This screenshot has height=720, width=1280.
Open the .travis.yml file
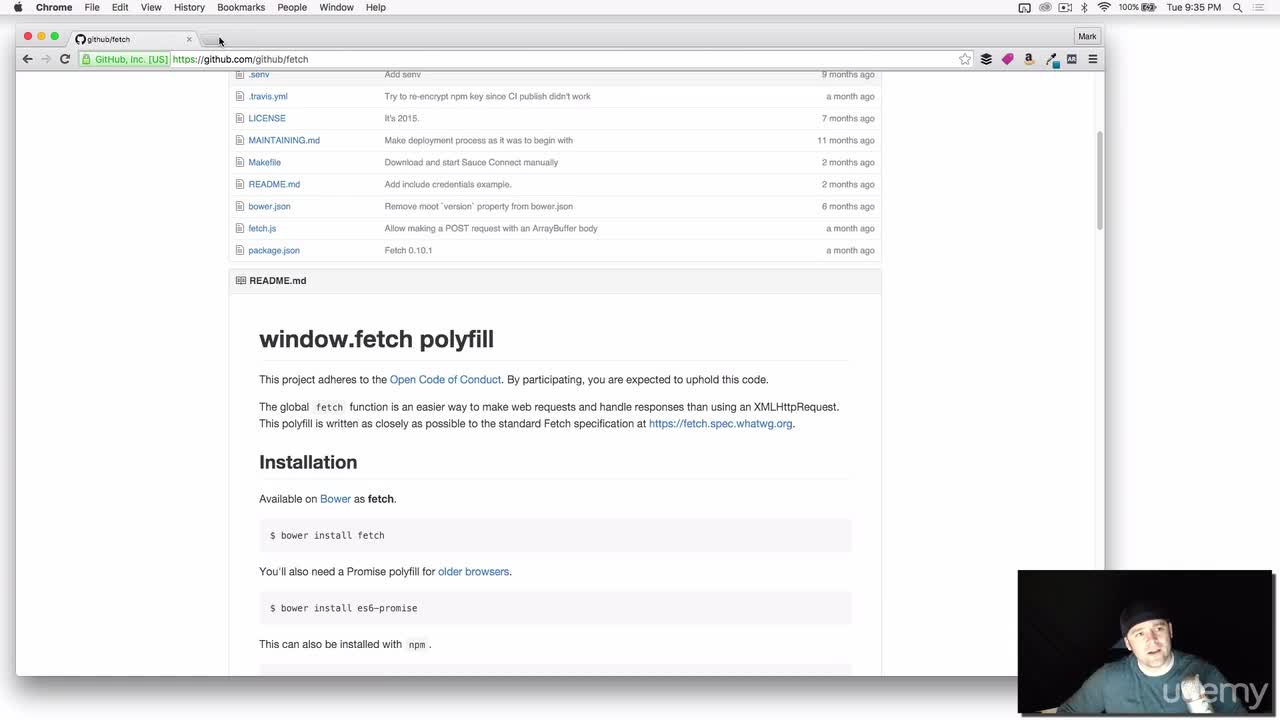(268, 96)
